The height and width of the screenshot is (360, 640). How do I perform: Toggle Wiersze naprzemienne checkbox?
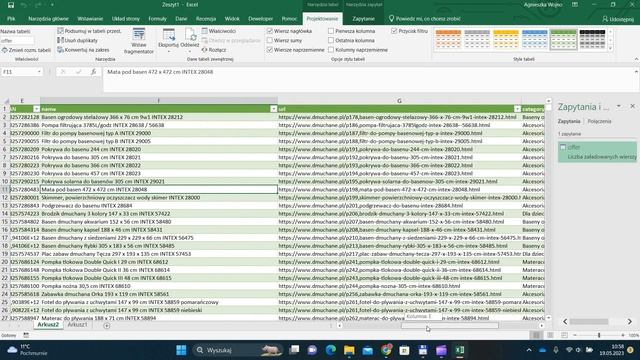click(270, 50)
